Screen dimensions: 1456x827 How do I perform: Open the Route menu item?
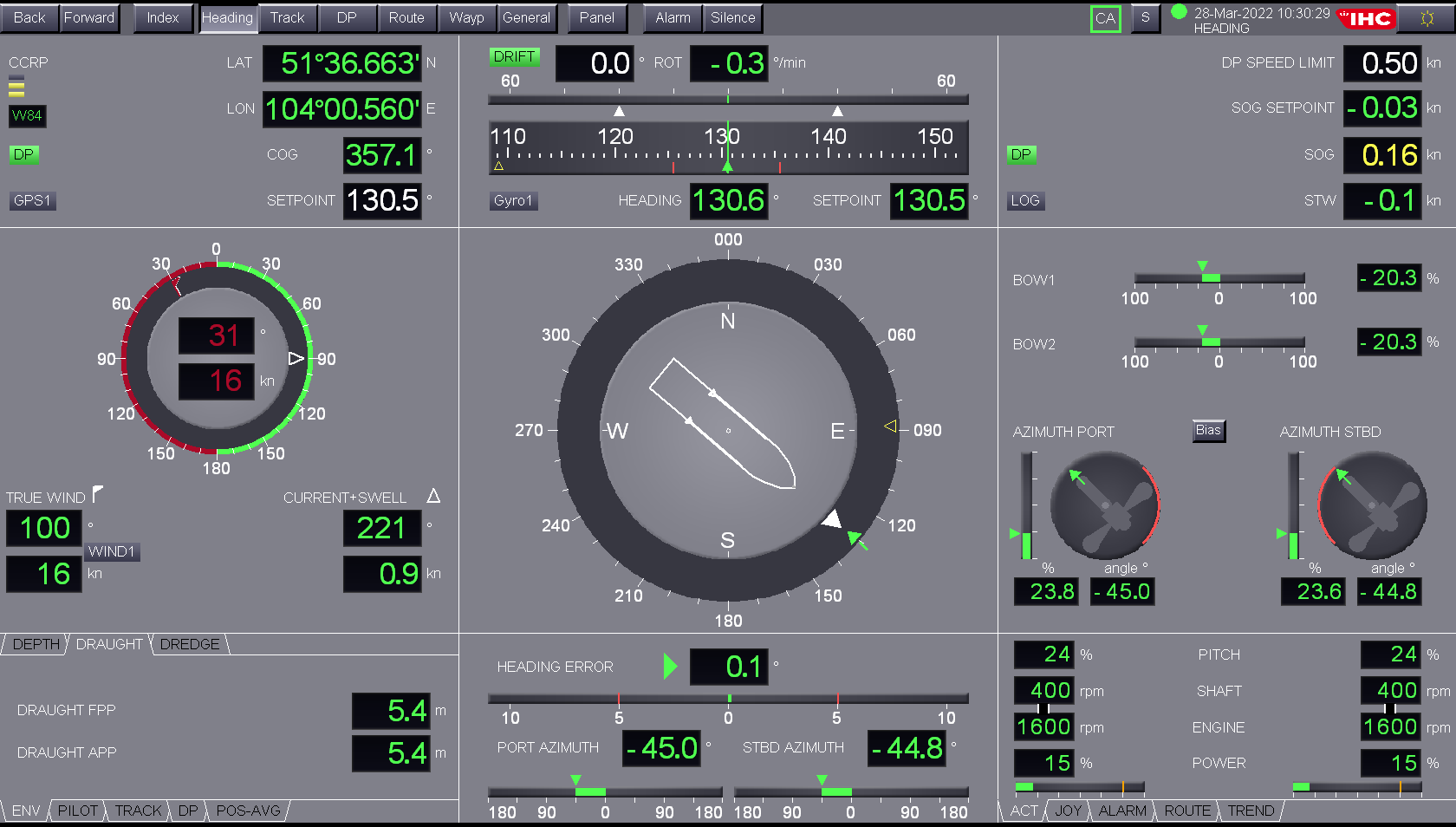(x=407, y=17)
